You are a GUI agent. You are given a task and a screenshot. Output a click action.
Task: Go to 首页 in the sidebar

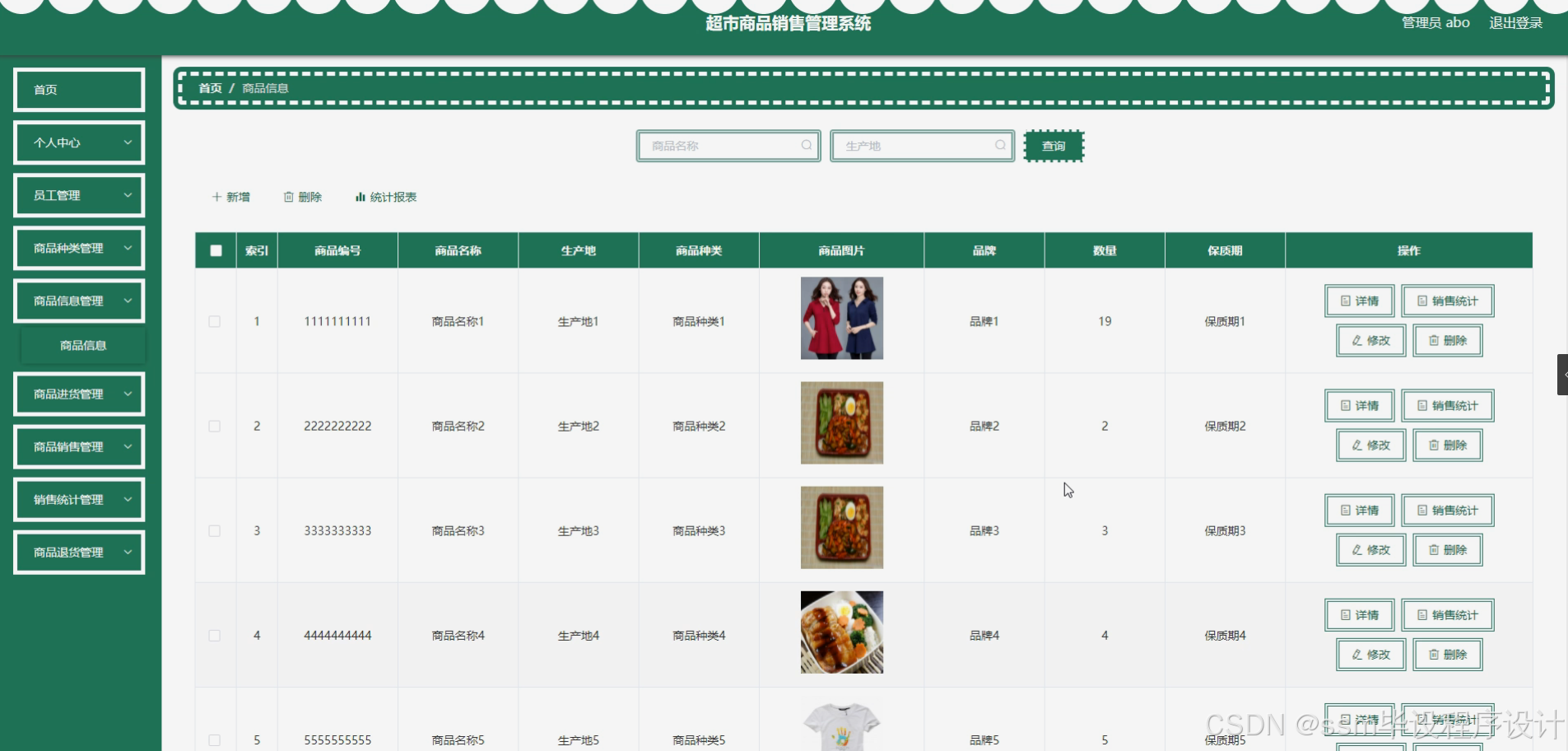pos(79,90)
